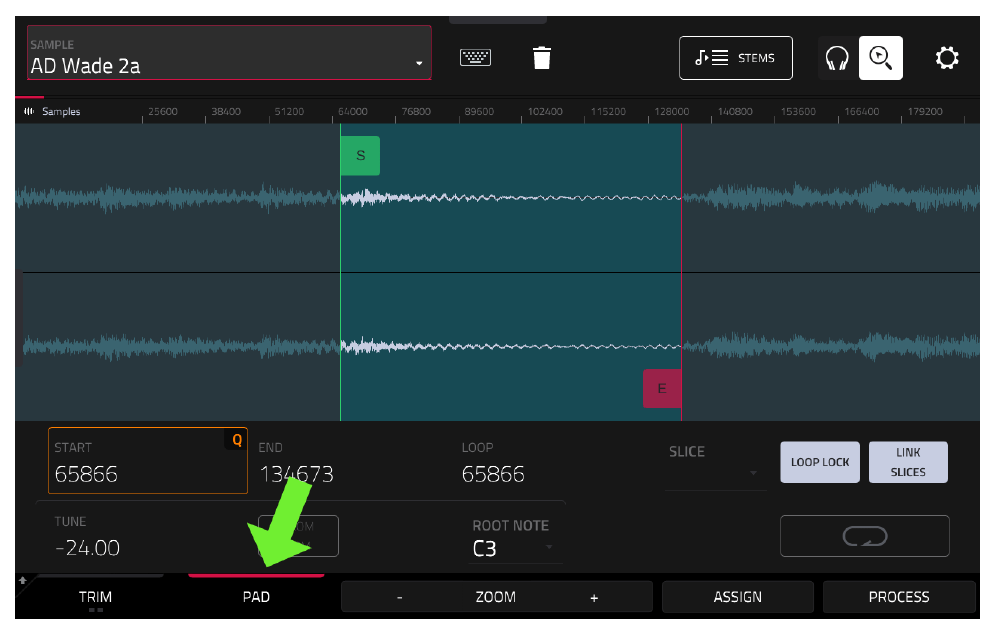Toggle the loop mode icon button

(865, 536)
